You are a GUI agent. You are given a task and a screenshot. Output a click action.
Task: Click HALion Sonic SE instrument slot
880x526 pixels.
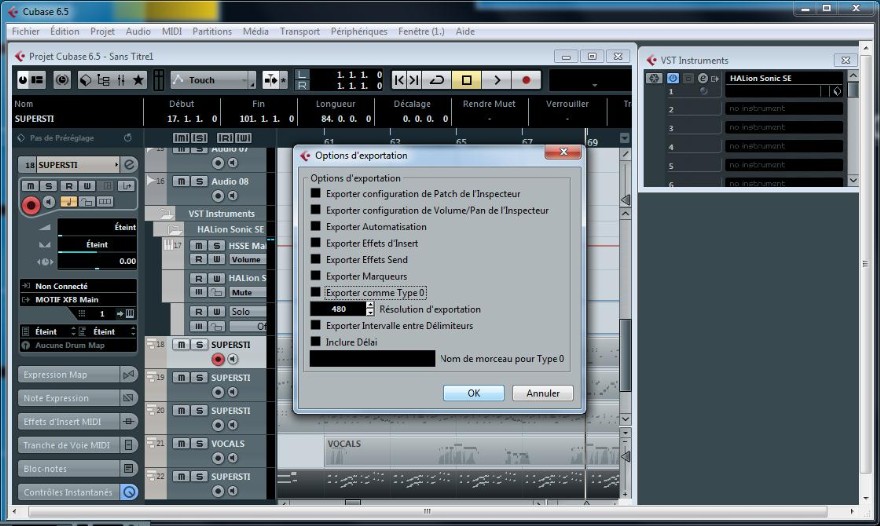(783, 78)
